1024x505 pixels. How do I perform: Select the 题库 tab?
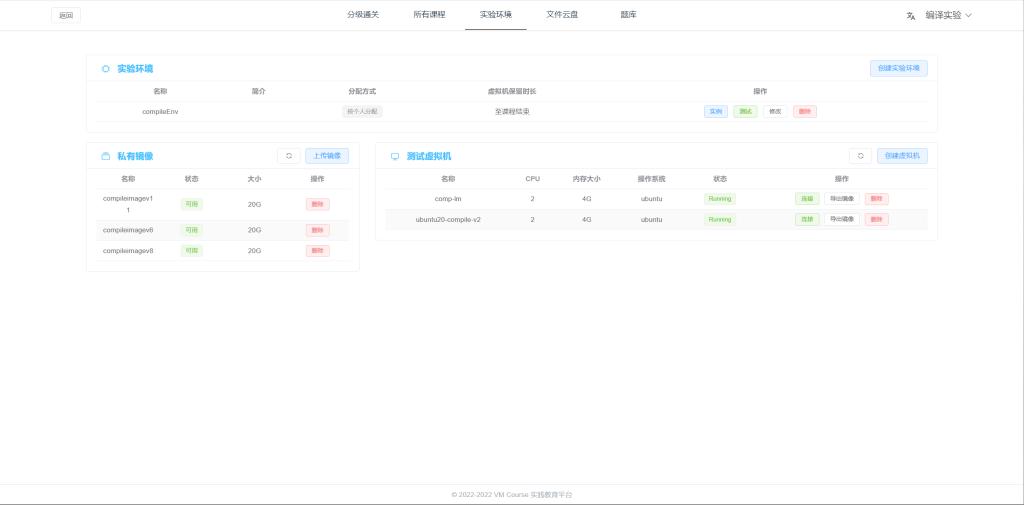628,15
